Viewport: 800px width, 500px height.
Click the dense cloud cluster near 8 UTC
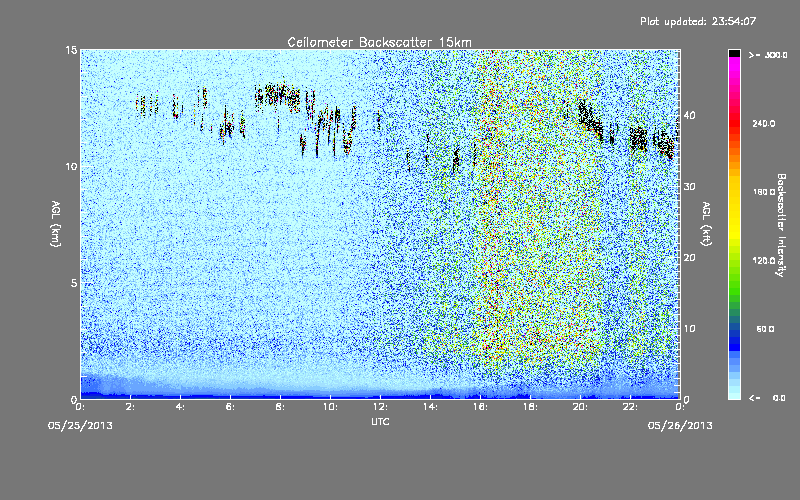pyautogui.click(x=278, y=96)
